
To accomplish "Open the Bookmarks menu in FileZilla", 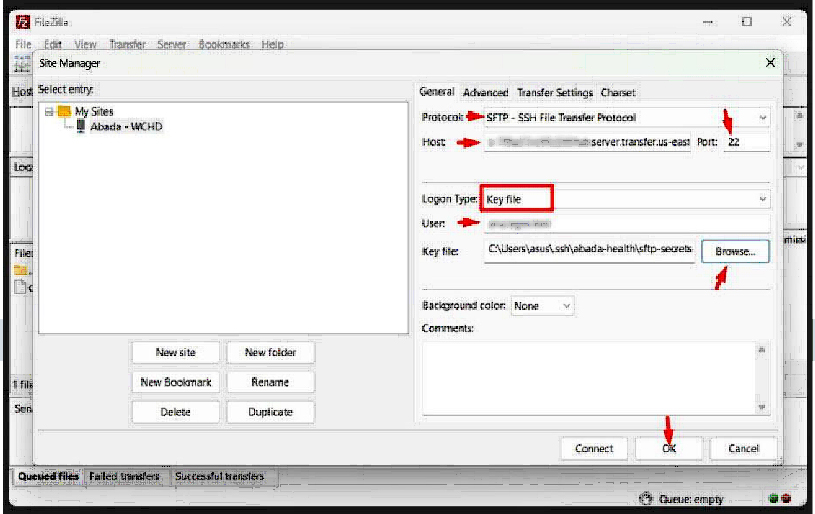I will pos(224,45).
